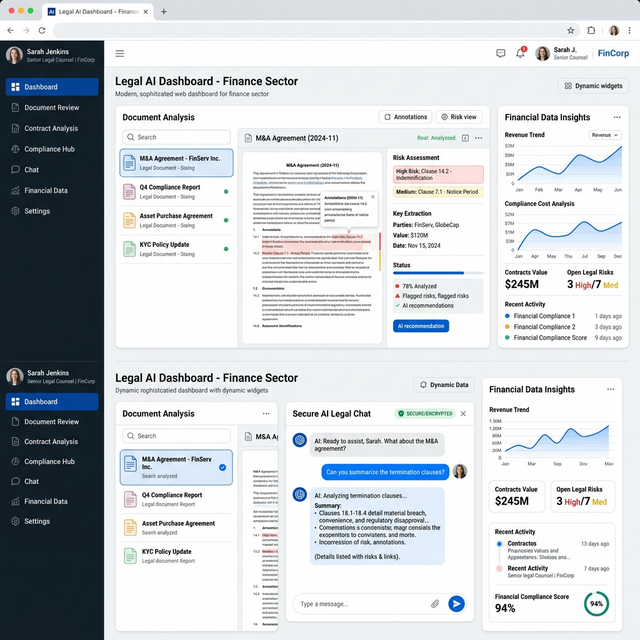This screenshot has height=640, width=640.
Task: Click the Financial Data chart icon, upper sidebar
Action: [16, 190]
